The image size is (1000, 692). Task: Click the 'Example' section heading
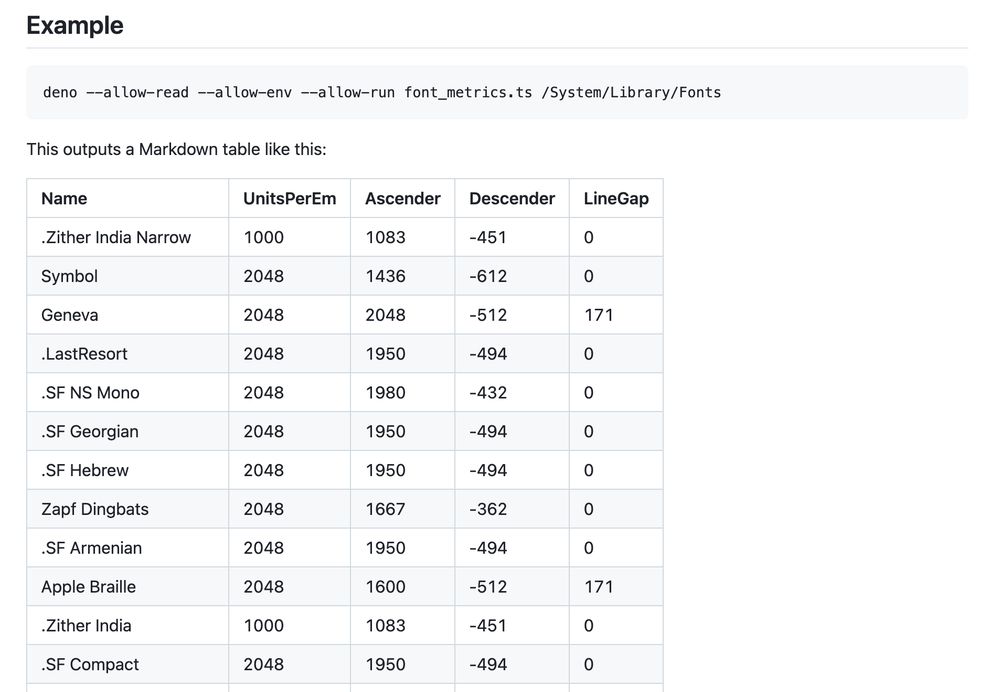point(75,26)
